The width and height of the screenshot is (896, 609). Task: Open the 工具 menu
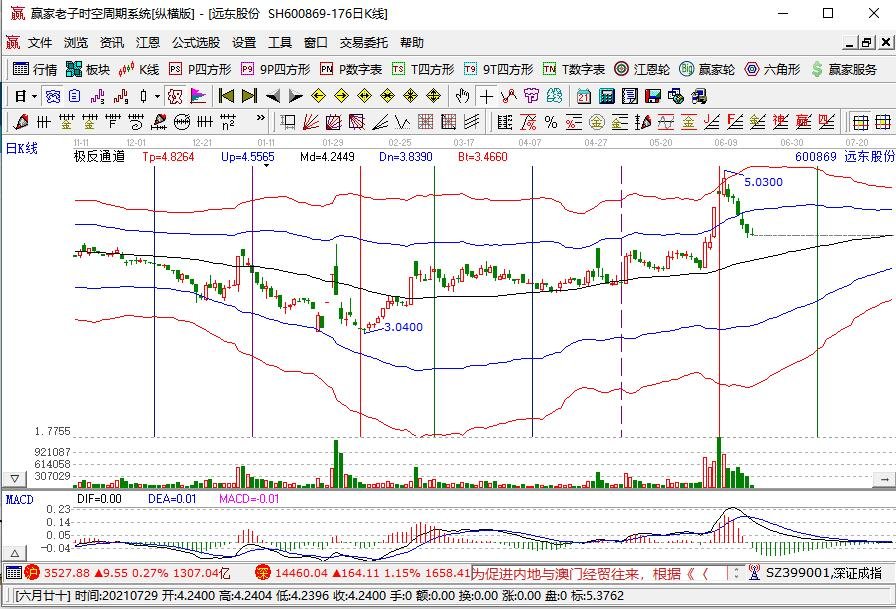pos(280,43)
